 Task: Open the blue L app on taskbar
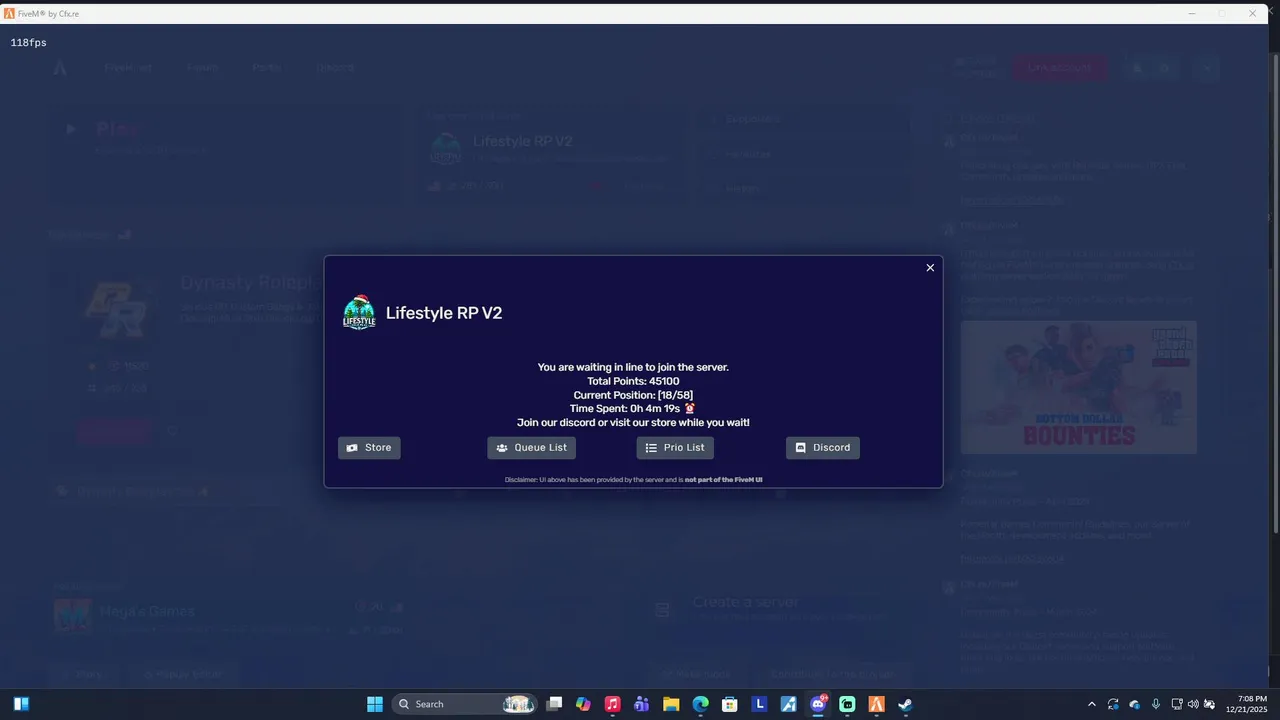[x=759, y=704]
